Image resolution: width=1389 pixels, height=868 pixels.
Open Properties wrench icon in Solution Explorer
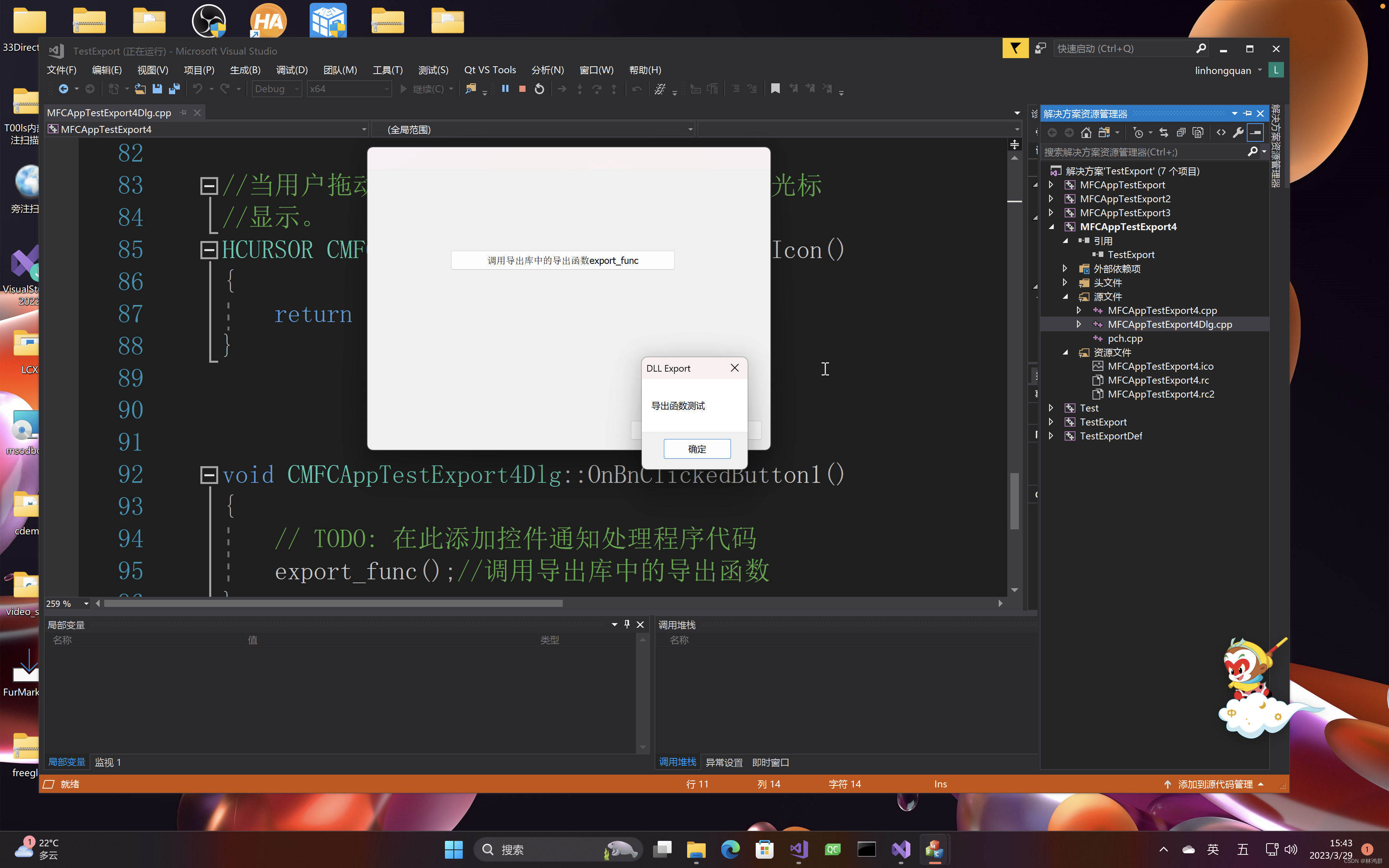click(x=1239, y=133)
